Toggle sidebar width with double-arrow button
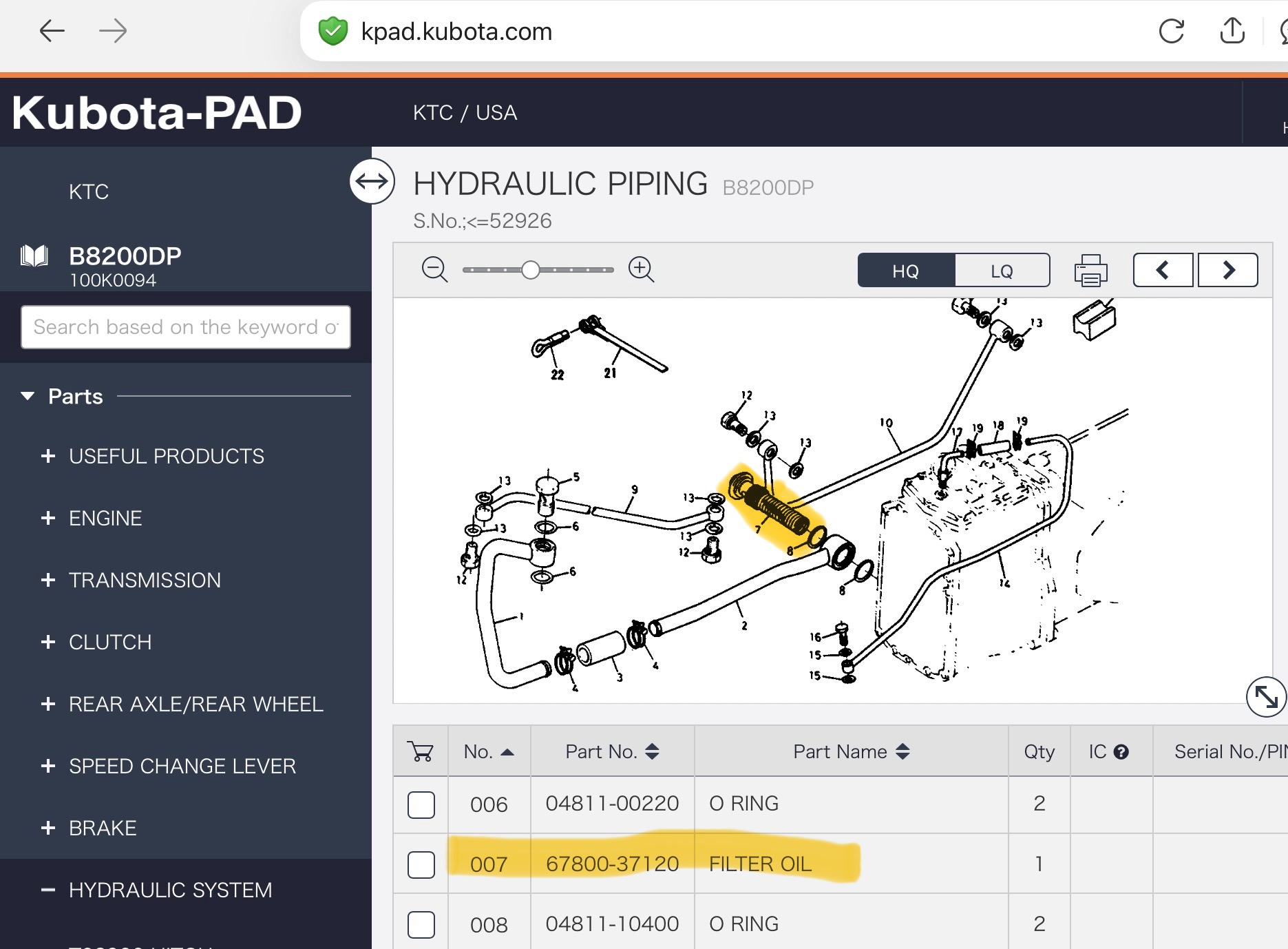 372,182
